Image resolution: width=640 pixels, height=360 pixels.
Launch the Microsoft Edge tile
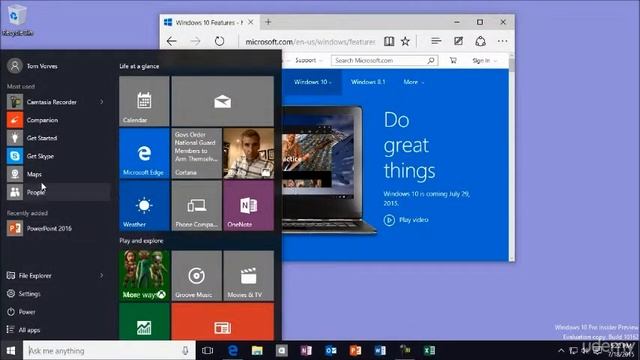[x=144, y=153]
